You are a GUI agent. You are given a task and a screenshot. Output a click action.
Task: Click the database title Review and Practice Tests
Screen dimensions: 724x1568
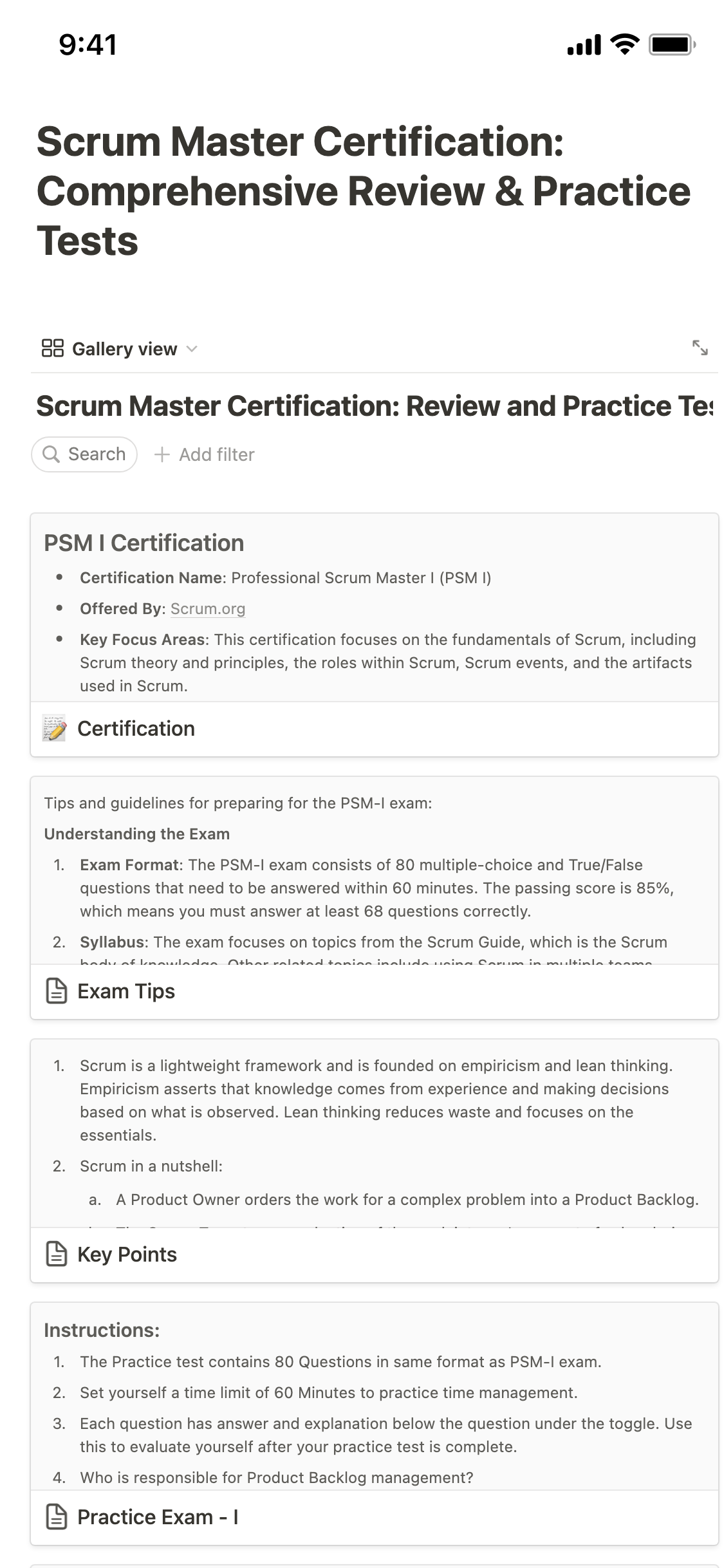[373, 406]
